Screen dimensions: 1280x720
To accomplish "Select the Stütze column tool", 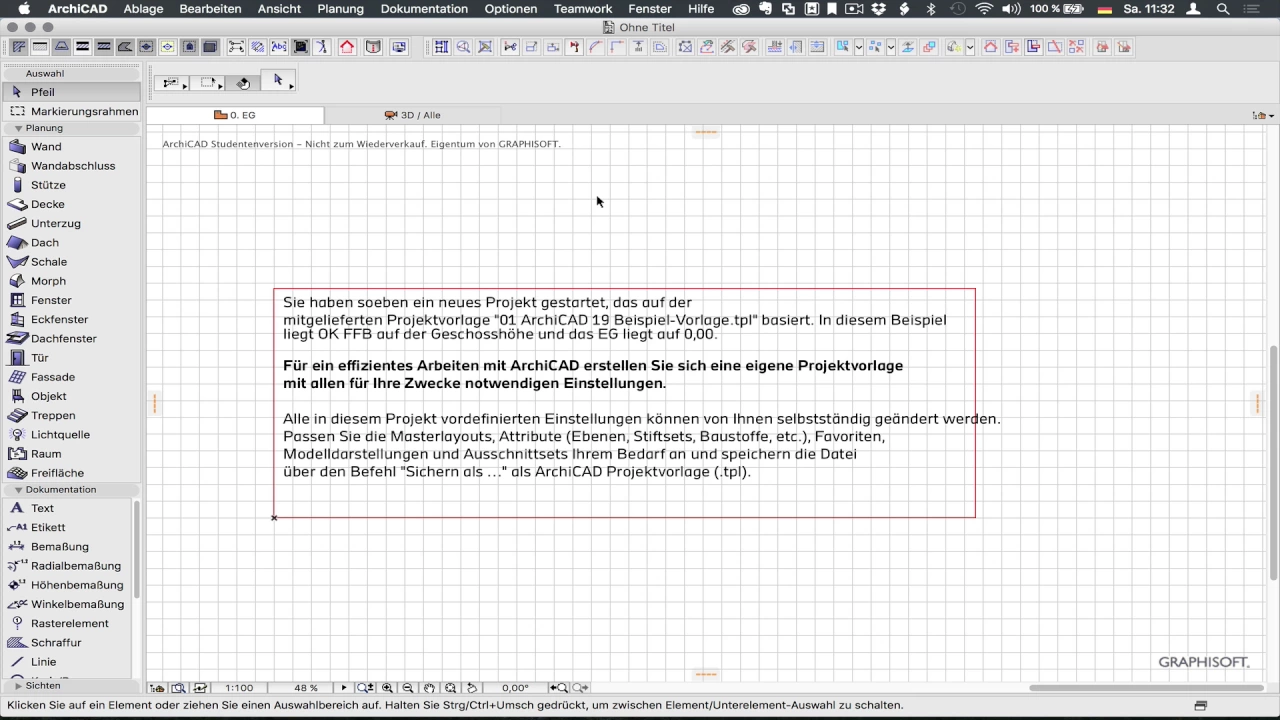I will pyautogui.click(x=70, y=185).
